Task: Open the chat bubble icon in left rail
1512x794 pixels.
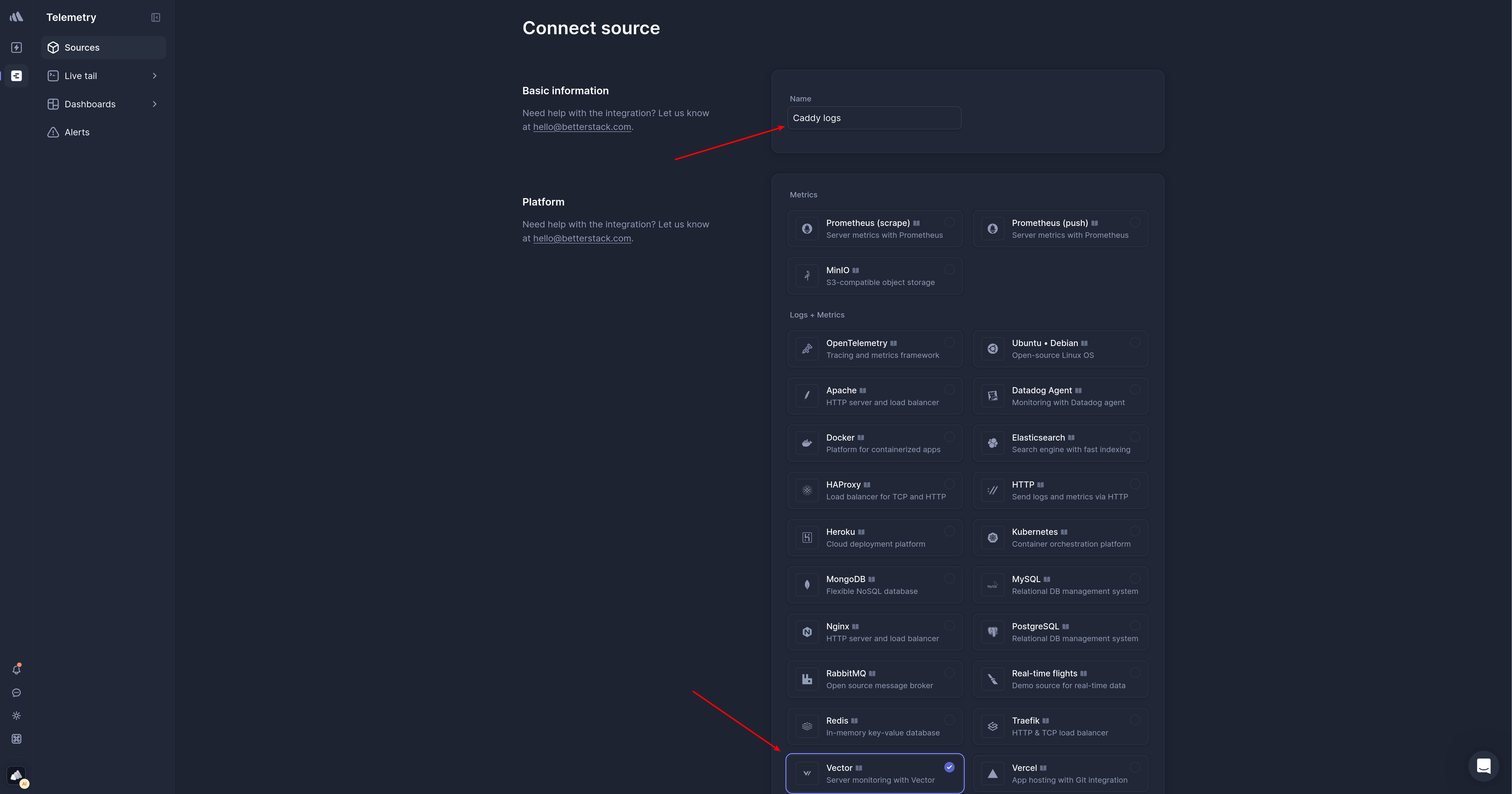Action: pos(16,693)
